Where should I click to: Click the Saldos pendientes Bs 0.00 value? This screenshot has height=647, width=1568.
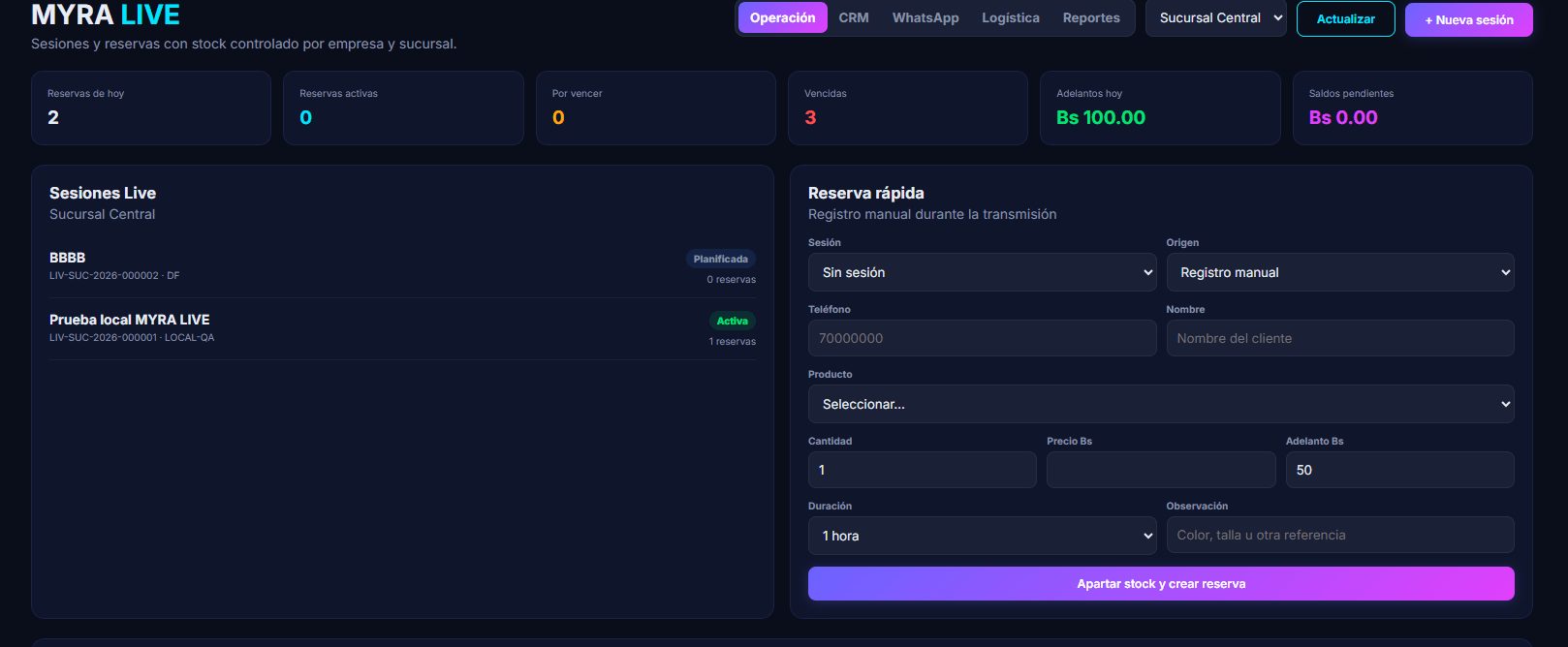1343,117
